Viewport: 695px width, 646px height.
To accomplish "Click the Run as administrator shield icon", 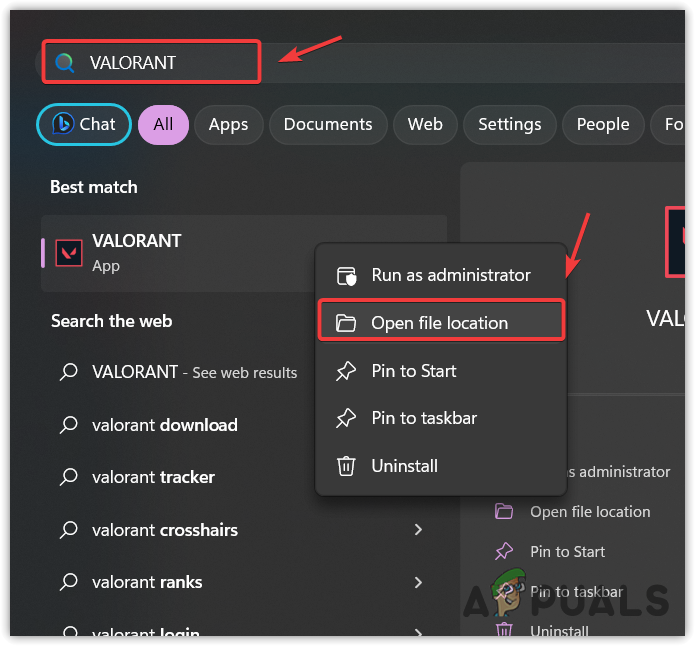I will 346,276.
